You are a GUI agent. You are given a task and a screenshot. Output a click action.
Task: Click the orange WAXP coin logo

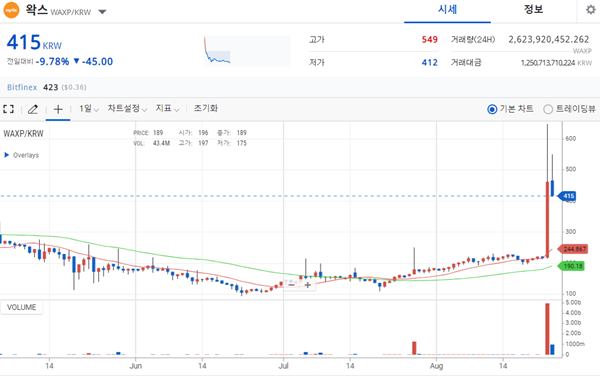pos(11,10)
